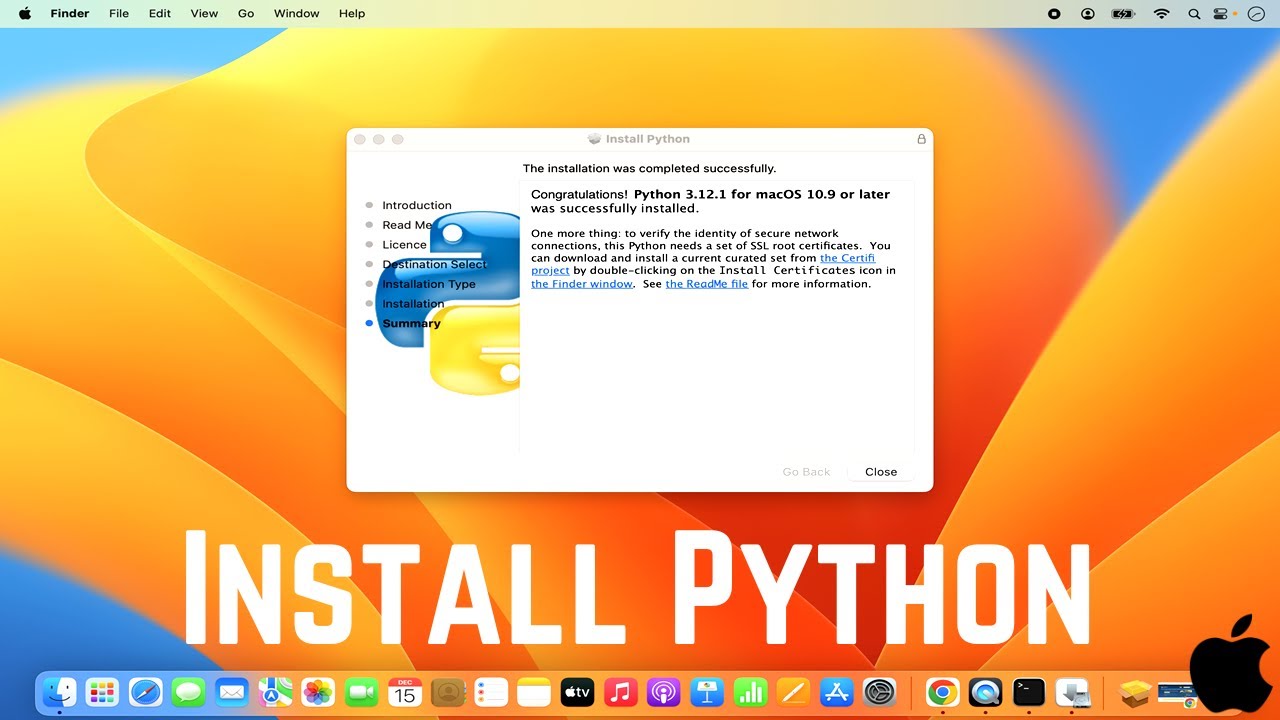Open the Music app in the Dock

[621, 692]
